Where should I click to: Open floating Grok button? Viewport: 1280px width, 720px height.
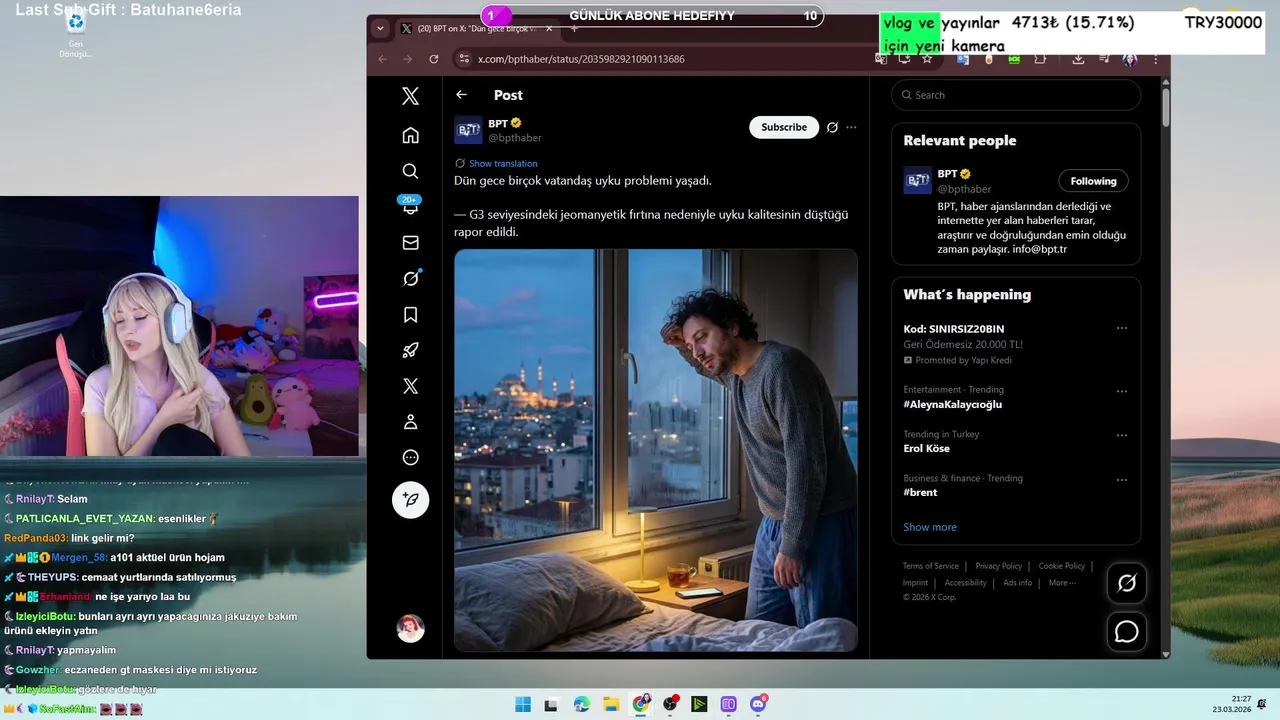[x=1127, y=583]
